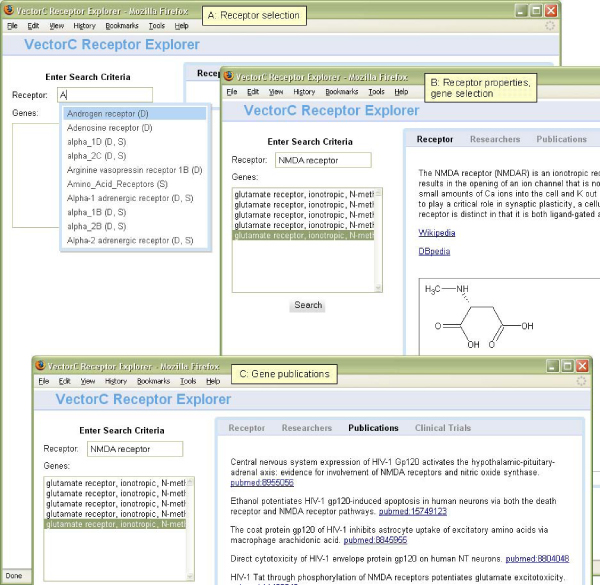Choose alpha_2B (D, S) suggestion
Screen dimensions: 600x585
pyautogui.click(x=135, y=227)
